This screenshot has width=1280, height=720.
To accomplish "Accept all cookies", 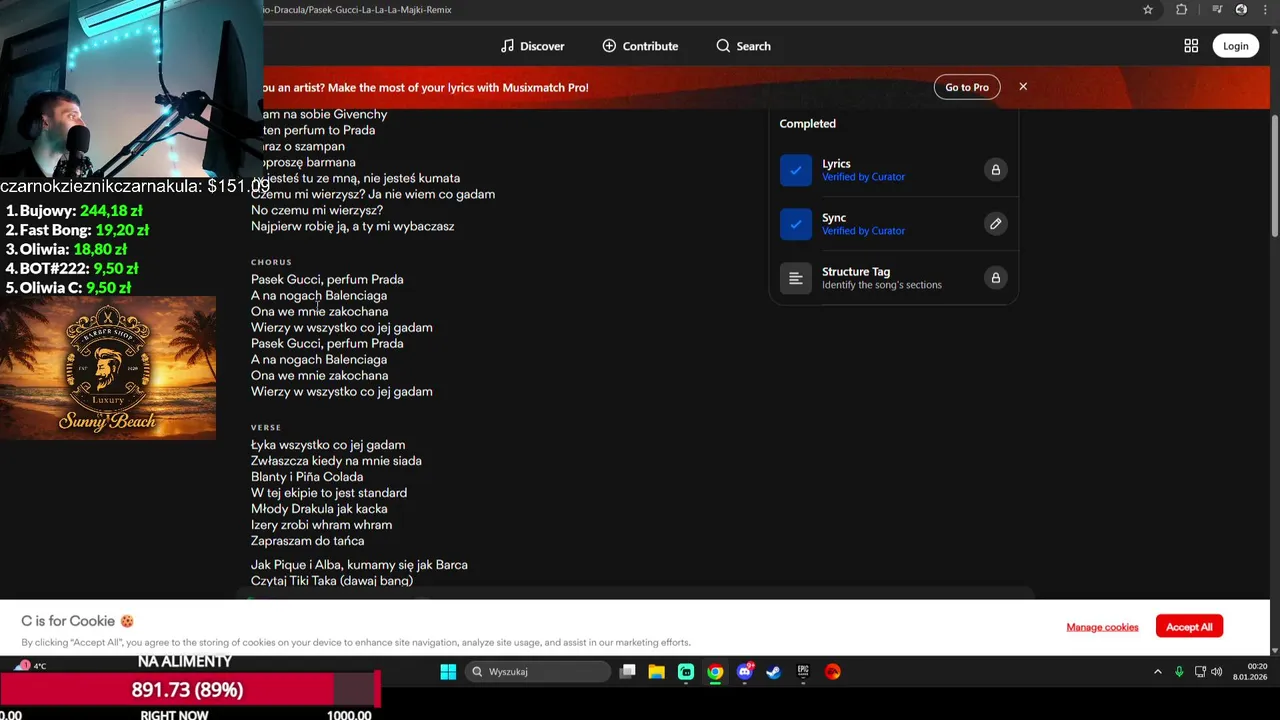I will click(x=1189, y=627).
